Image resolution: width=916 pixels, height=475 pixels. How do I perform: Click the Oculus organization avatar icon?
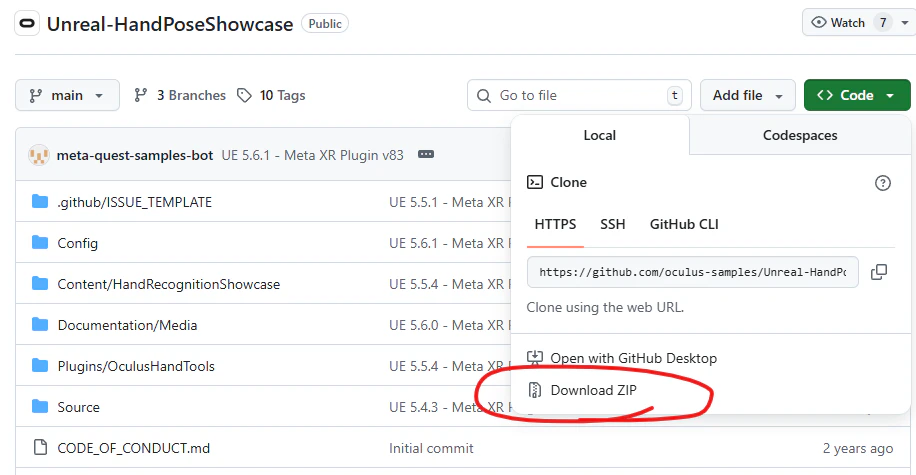(x=27, y=24)
